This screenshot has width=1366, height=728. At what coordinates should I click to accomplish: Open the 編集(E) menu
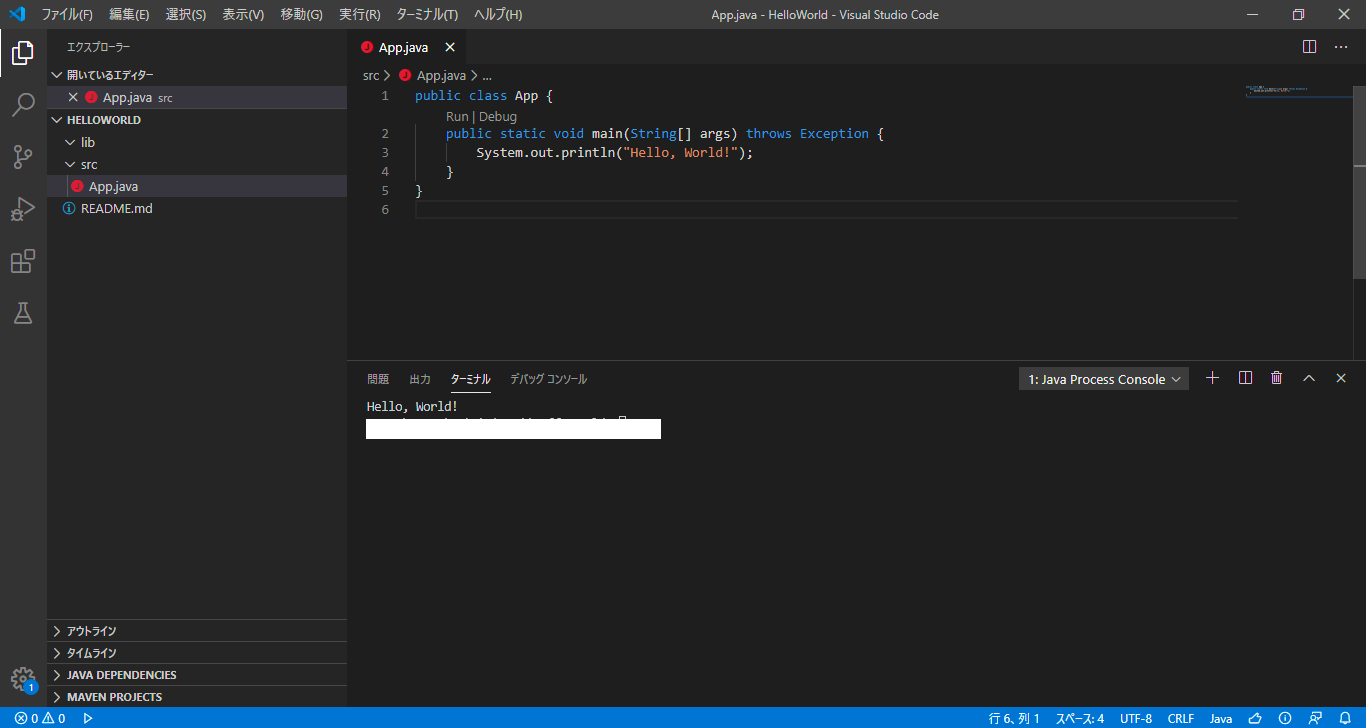(x=129, y=14)
